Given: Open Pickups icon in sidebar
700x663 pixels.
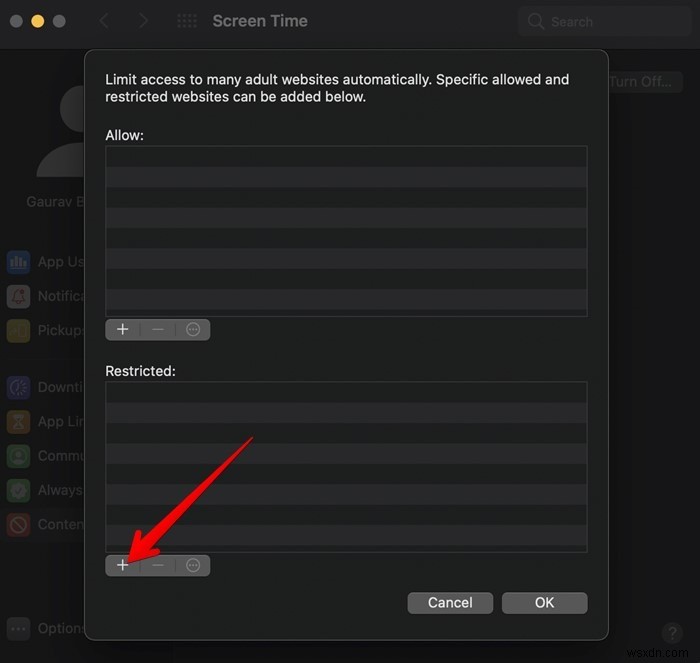Looking at the screenshot, I should [x=18, y=331].
